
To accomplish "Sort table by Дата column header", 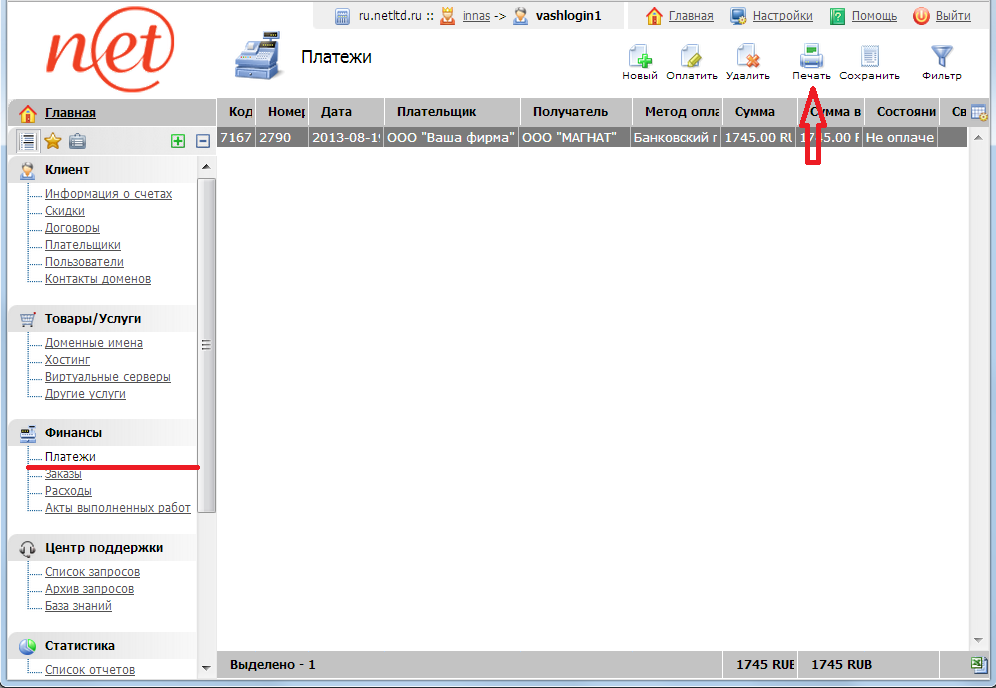I will (337, 112).
